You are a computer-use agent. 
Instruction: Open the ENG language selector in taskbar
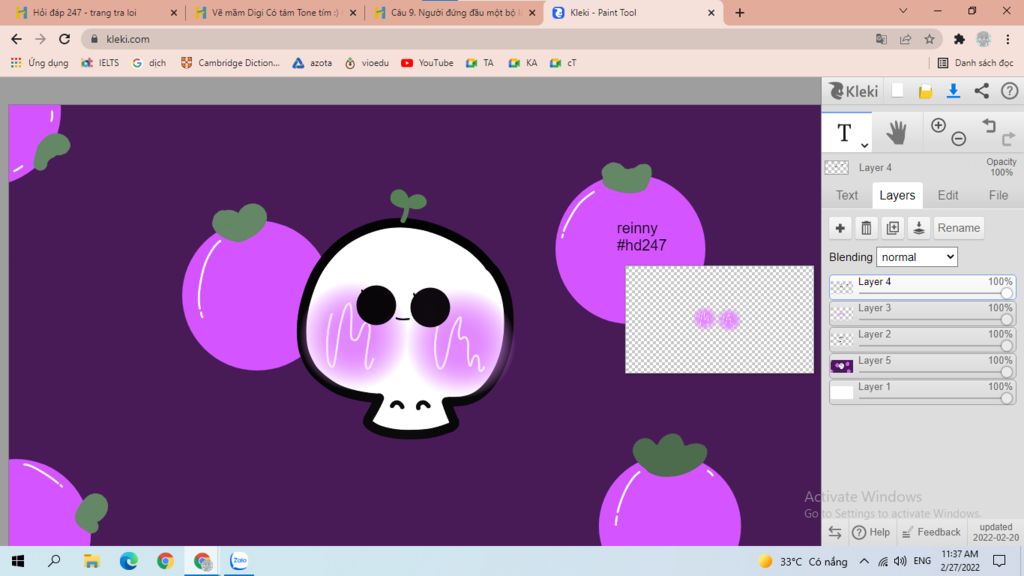[x=922, y=561]
